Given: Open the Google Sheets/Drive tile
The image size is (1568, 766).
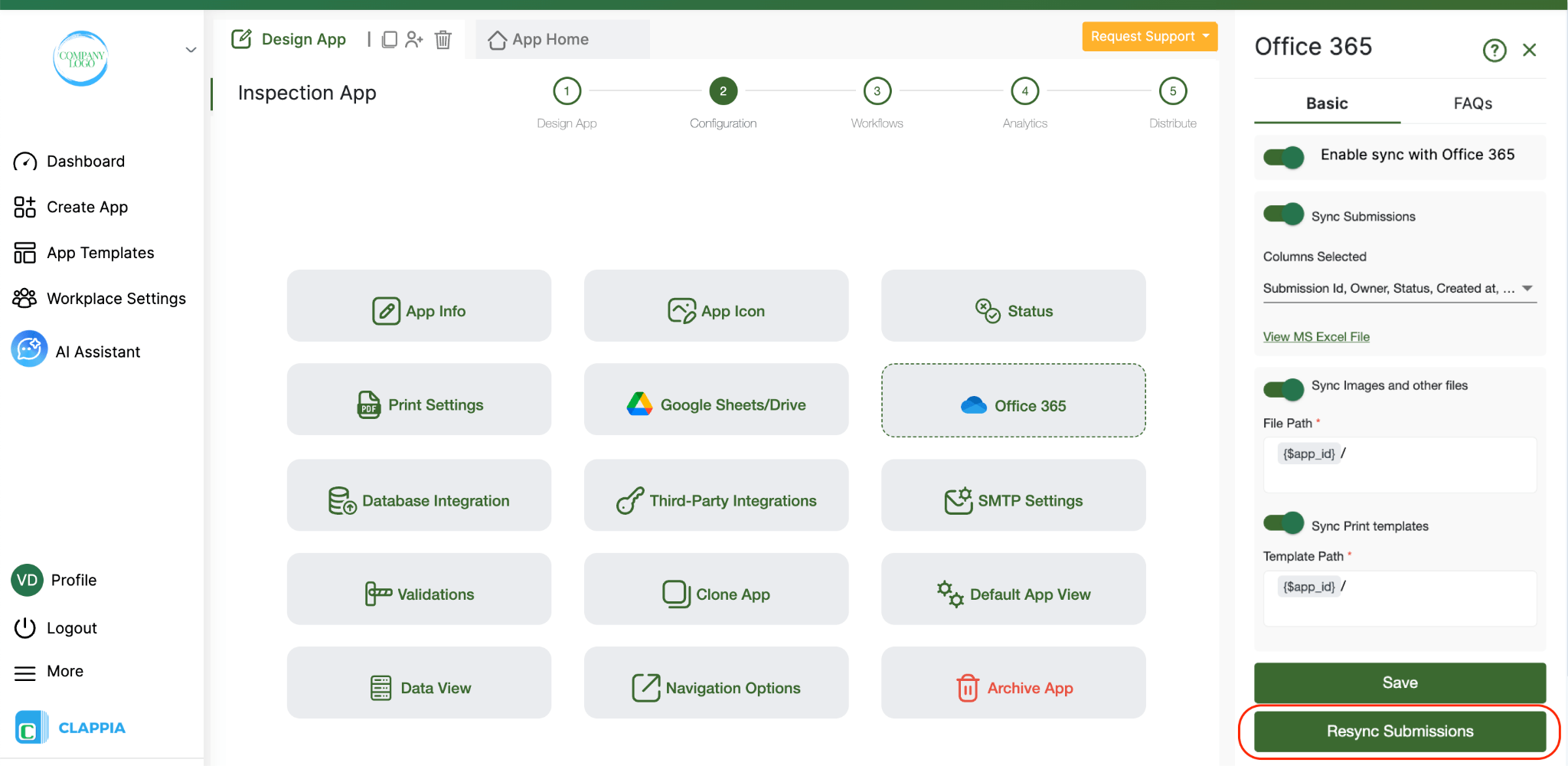Looking at the screenshot, I should 716,399.
